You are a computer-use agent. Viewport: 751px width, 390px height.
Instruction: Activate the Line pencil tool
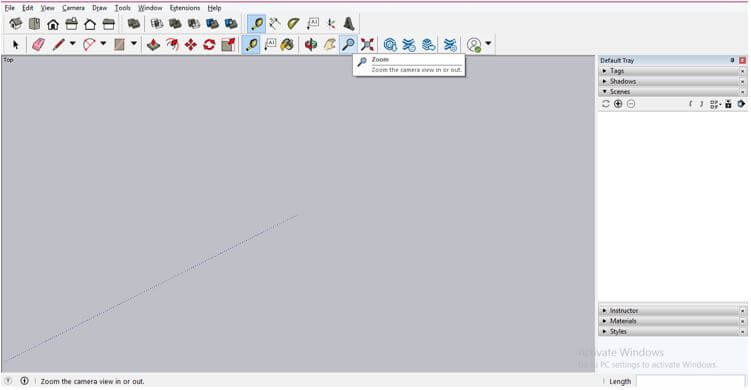pyautogui.click(x=58, y=45)
